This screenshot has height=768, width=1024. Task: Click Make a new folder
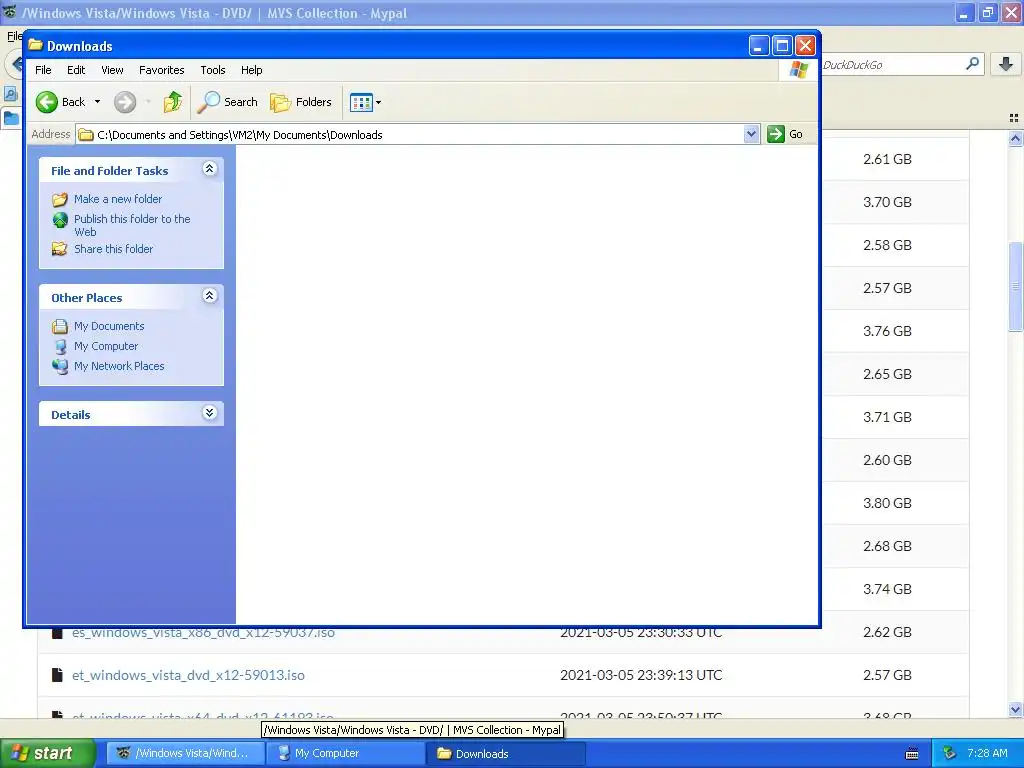click(x=118, y=199)
